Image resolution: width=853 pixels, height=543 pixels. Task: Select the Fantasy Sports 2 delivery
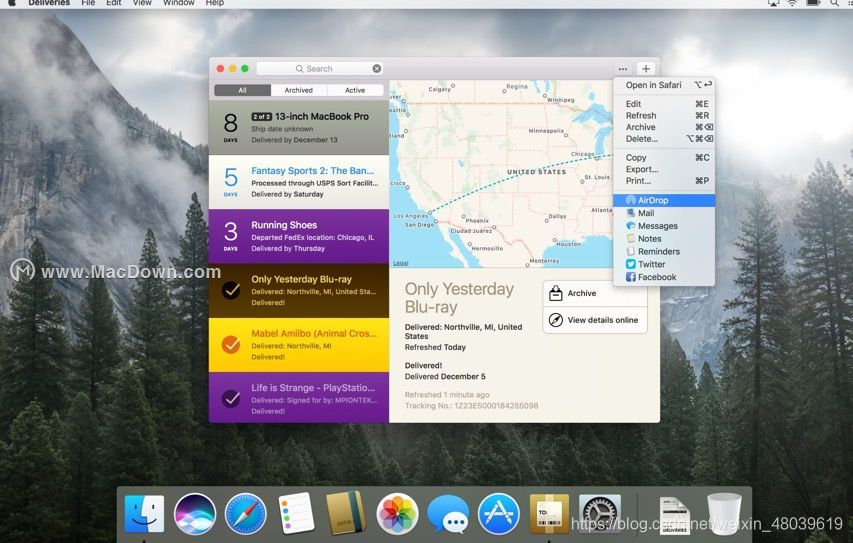click(x=299, y=182)
